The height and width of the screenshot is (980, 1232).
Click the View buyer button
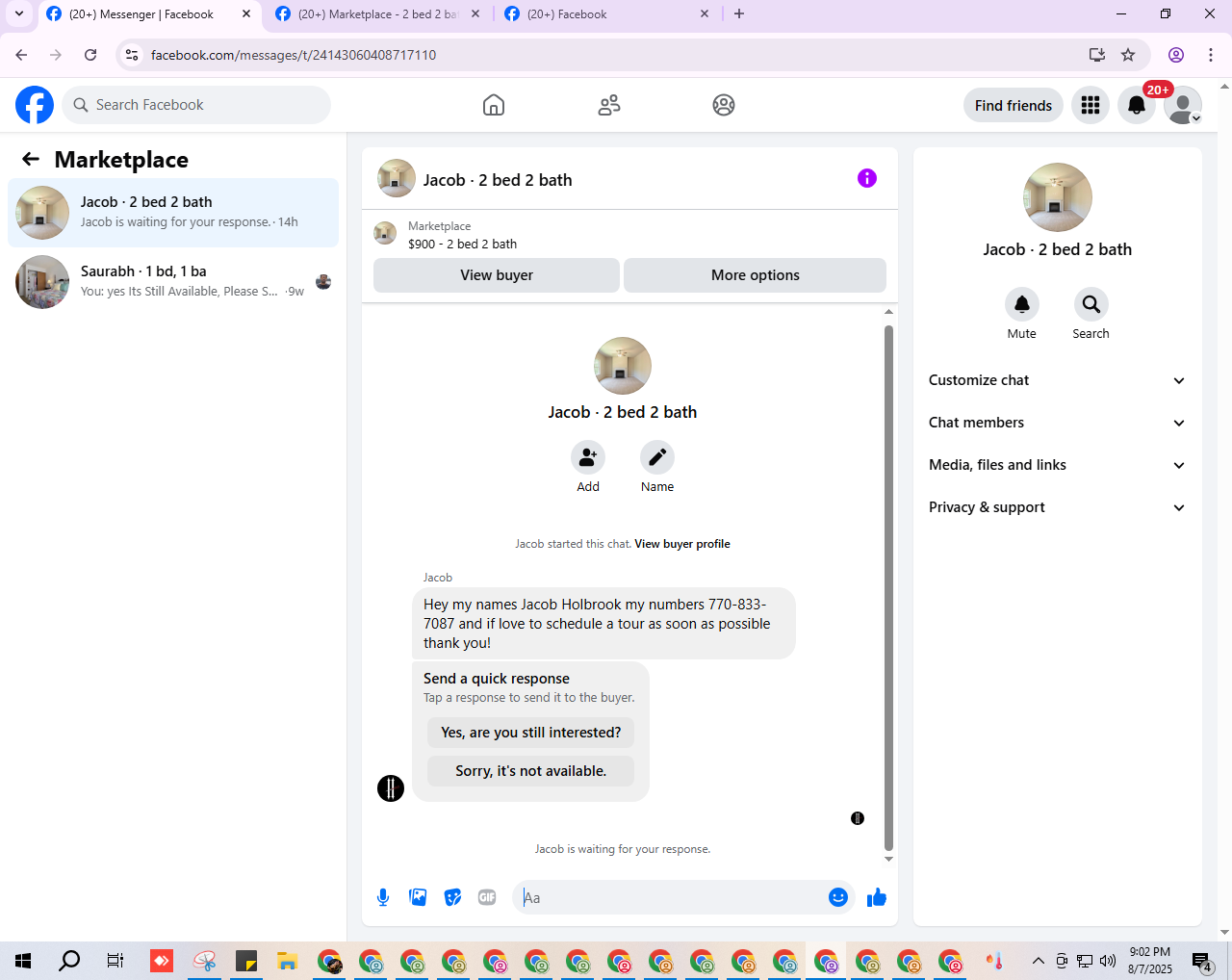(x=497, y=275)
